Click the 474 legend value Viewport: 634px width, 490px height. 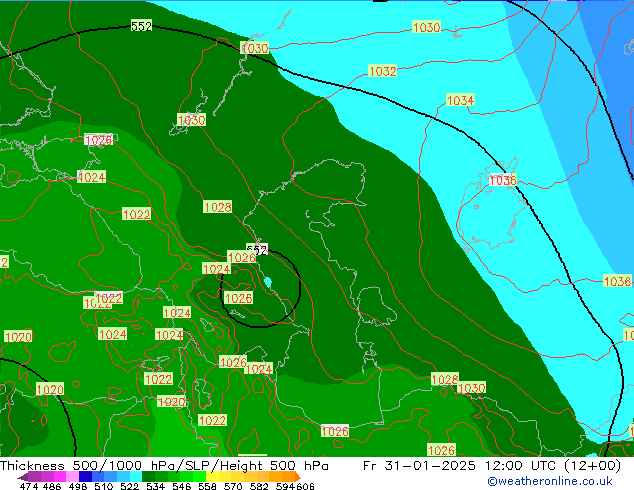pyautogui.click(x=29, y=486)
